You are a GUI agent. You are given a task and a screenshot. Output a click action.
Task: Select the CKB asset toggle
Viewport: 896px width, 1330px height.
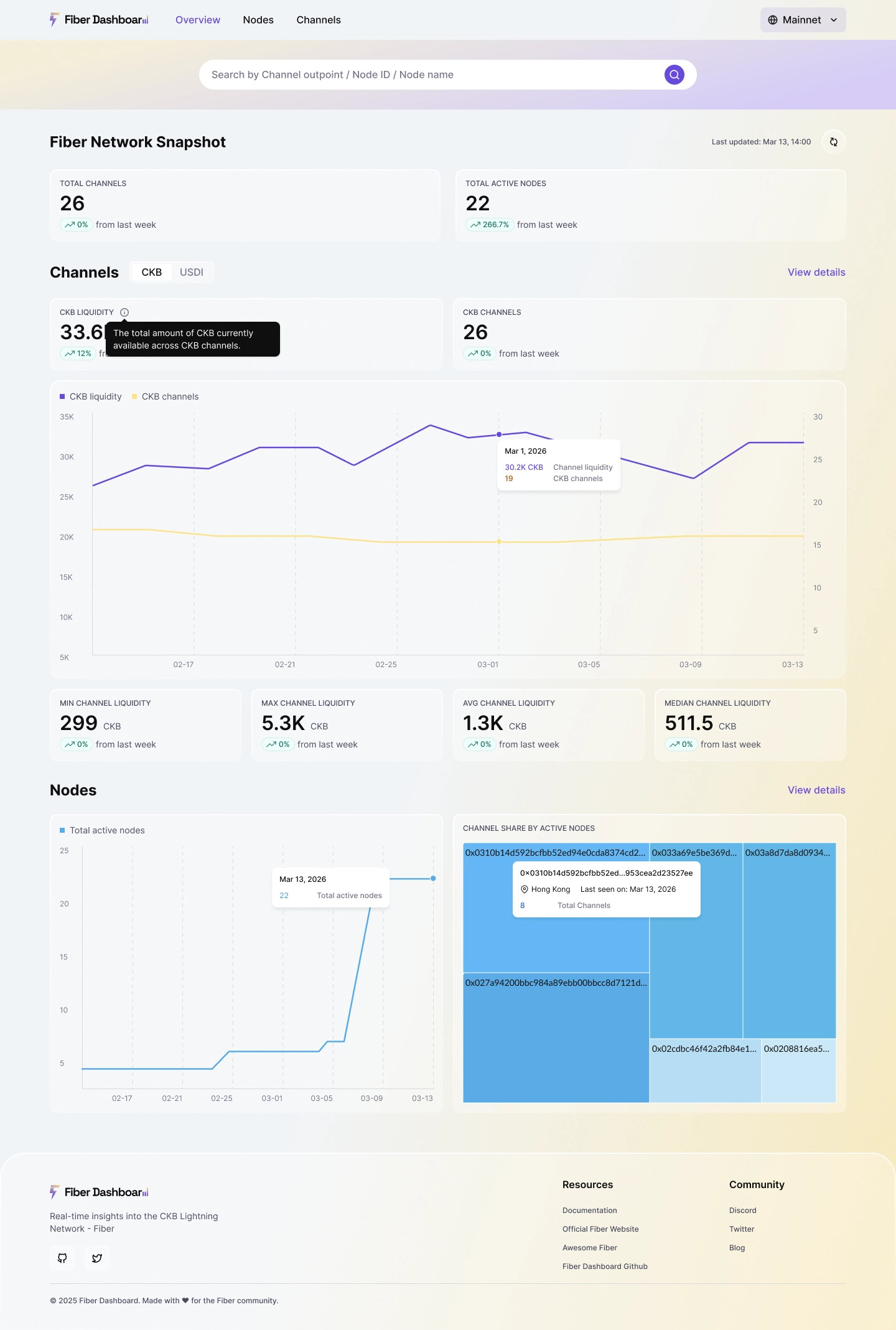[151, 272]
